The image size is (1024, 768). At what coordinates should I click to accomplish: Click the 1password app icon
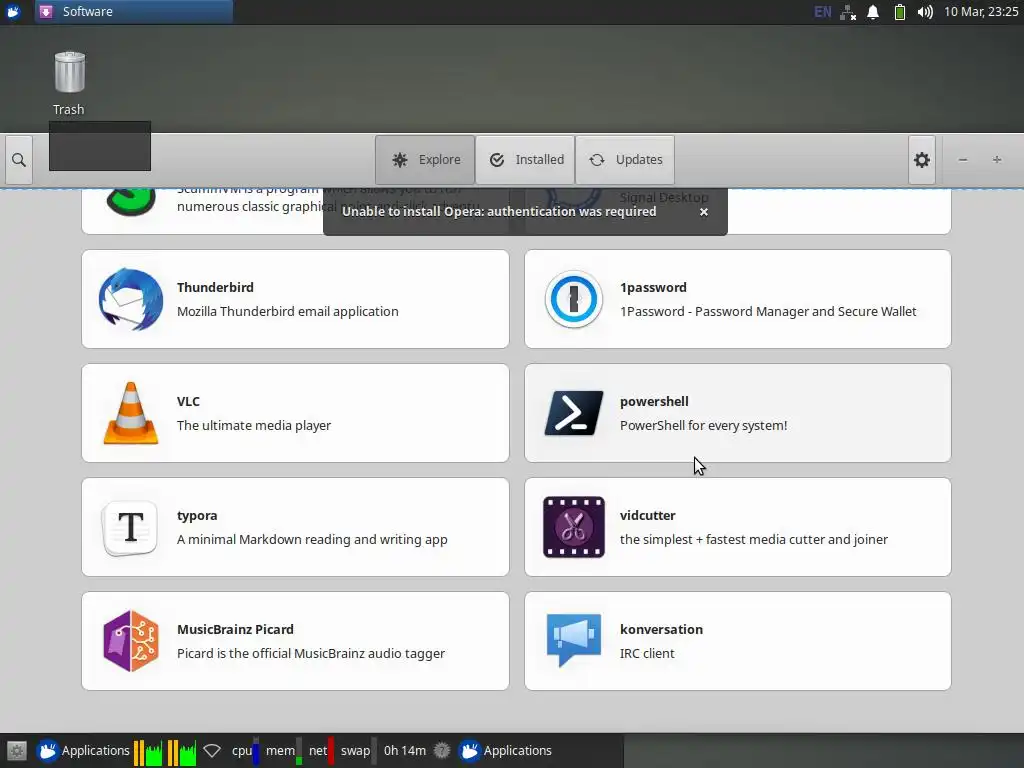[x=573, y=299]
